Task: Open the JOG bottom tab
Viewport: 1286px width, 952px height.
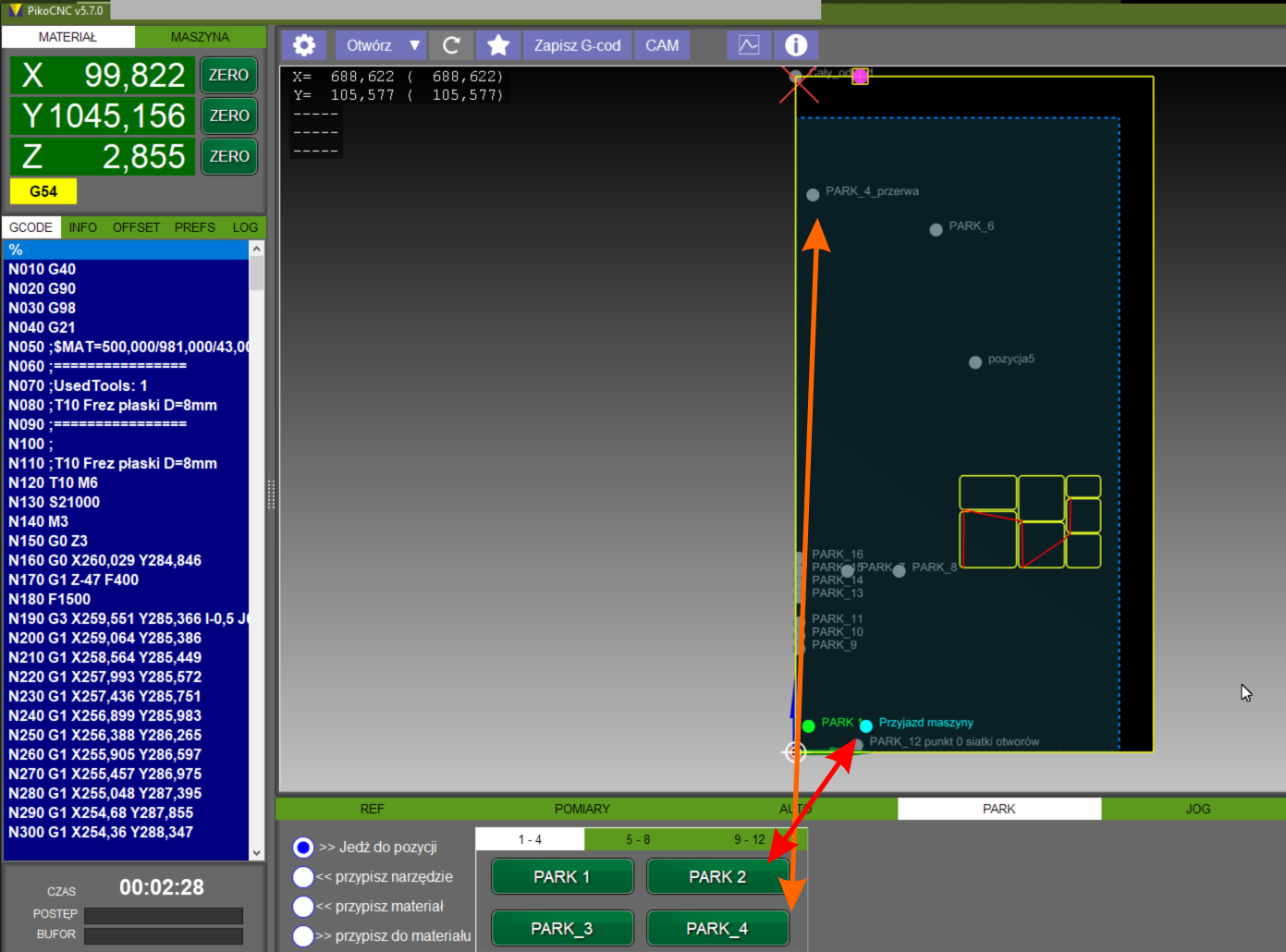Action: coord(1198,809)
